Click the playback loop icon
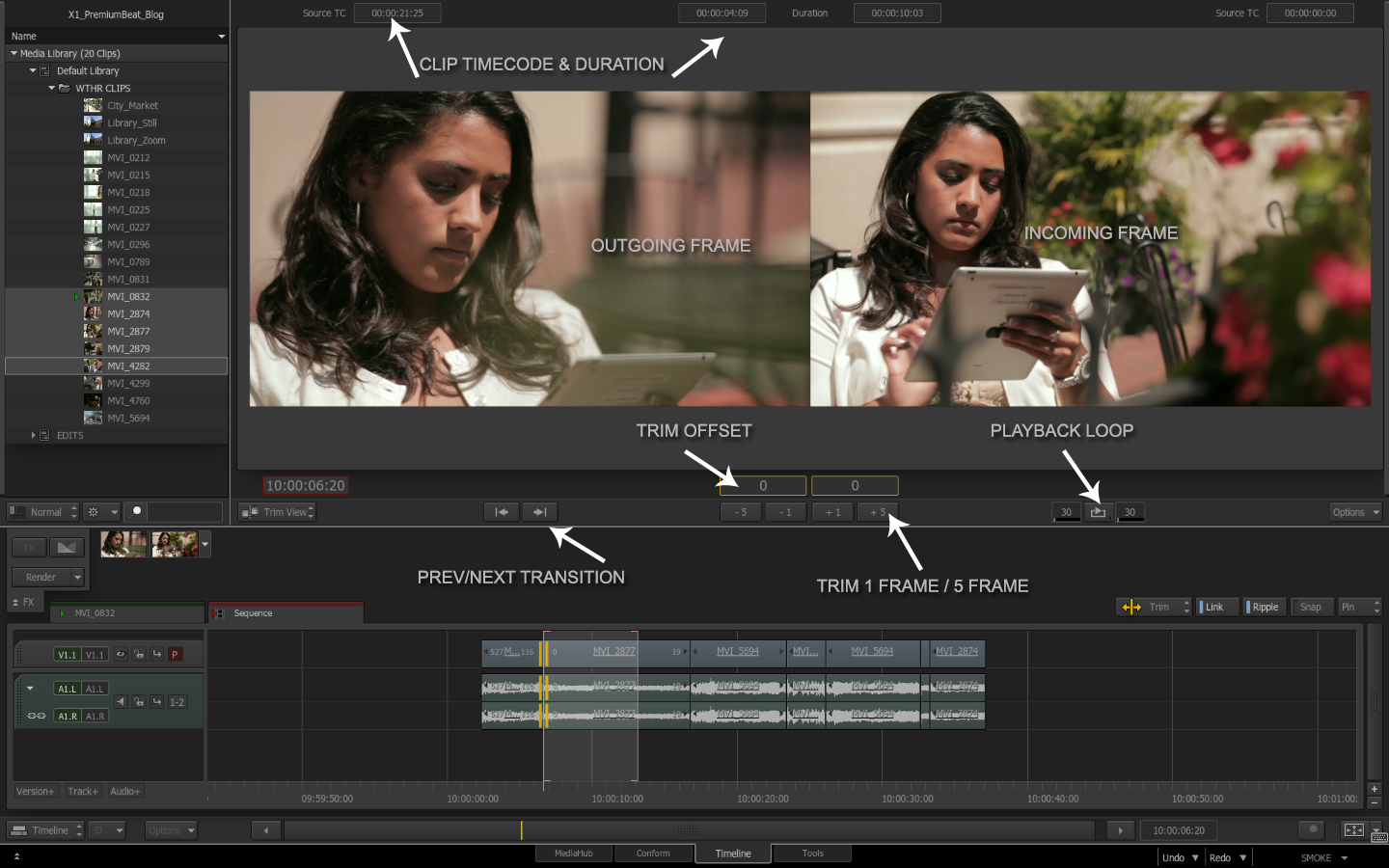The height and width of the screenshot is (868, 1389). (1098, 512)
